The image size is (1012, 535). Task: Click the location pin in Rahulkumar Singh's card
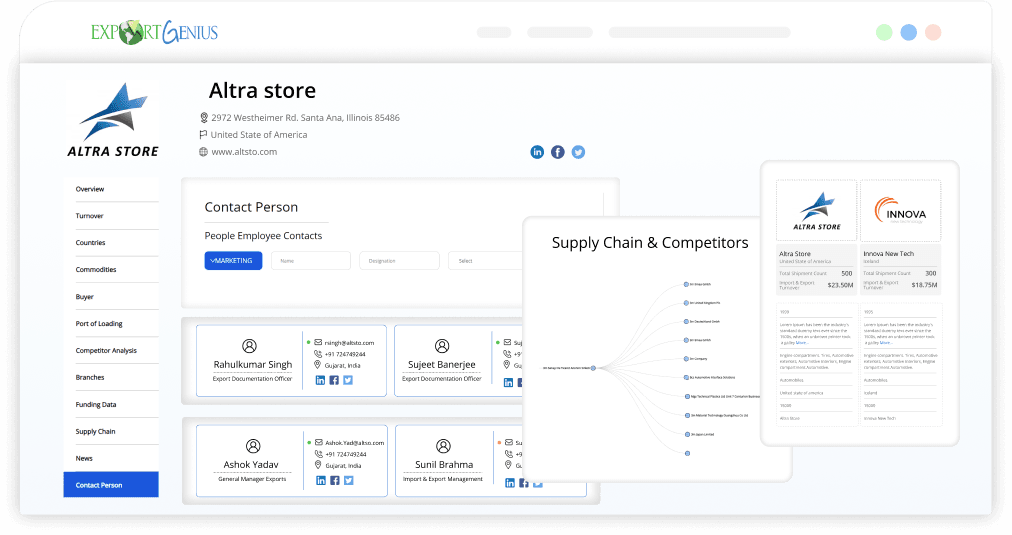pyautogui.click(x=318, y=365)
